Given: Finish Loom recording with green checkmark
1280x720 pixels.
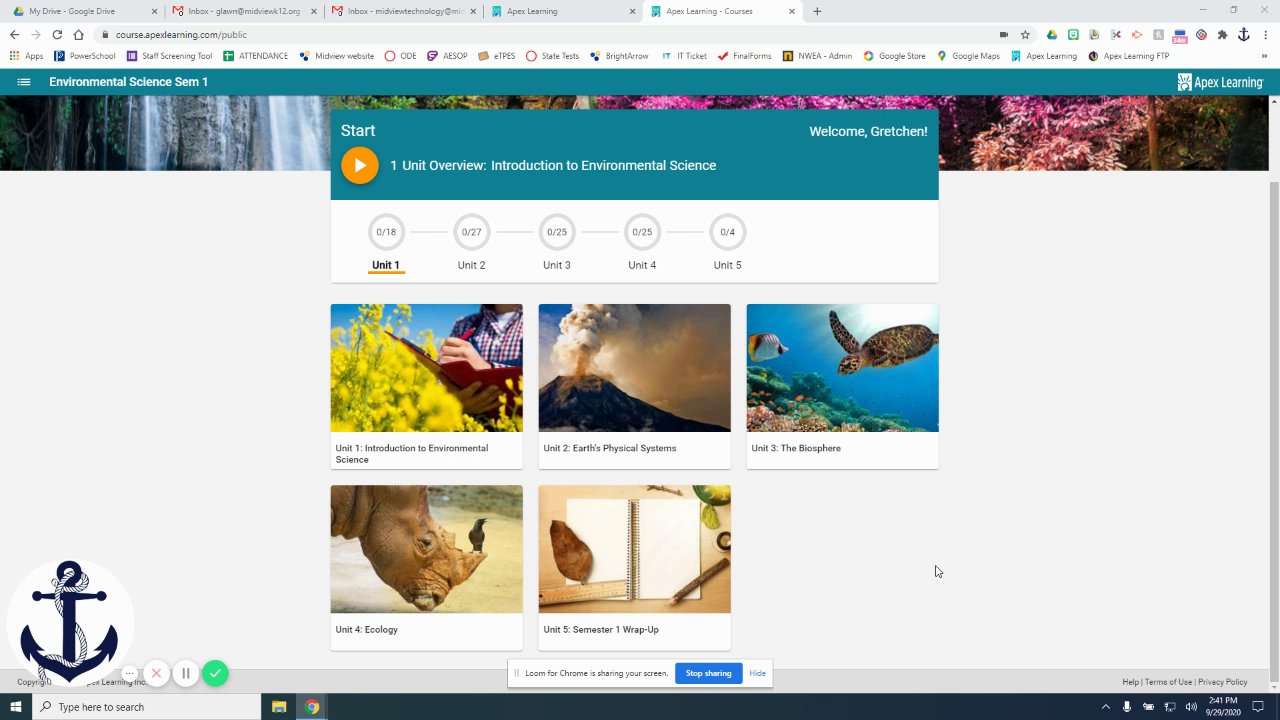Looking at the screenshot, I should click(215, 673).
